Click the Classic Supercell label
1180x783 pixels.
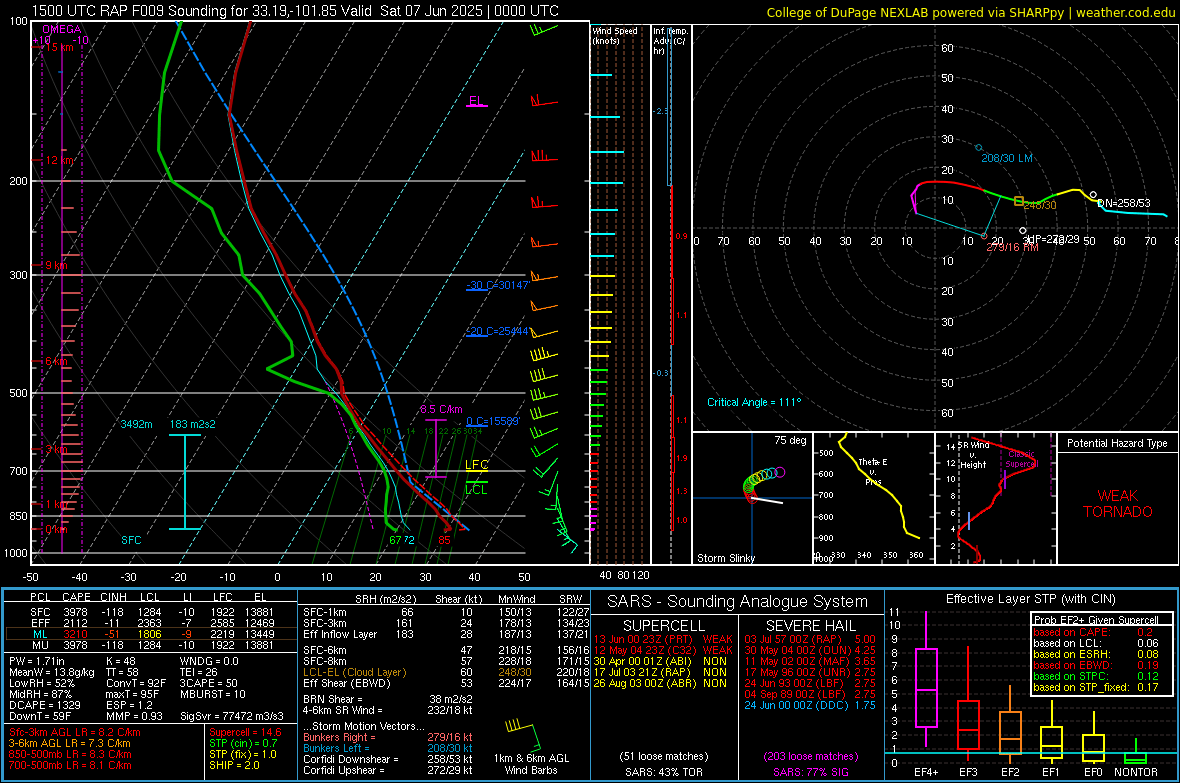[1022, 459]
